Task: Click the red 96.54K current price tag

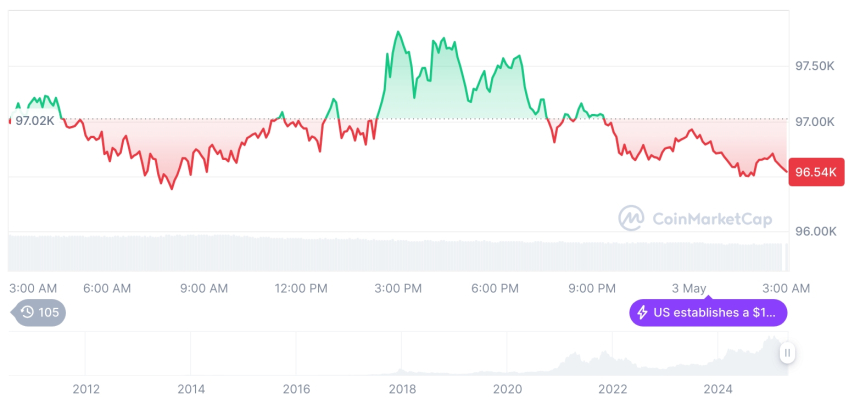Action: click(x=816, y=172)
